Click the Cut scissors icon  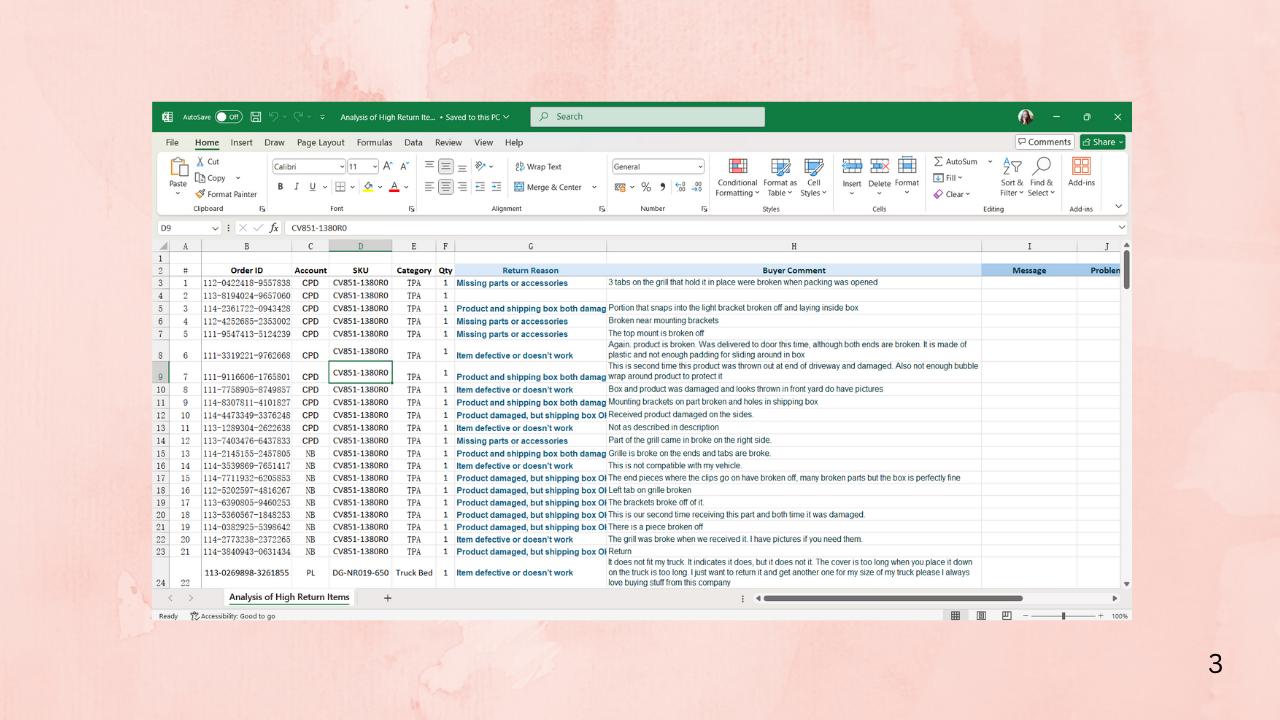pyautogui.click(x=201, y=162)
